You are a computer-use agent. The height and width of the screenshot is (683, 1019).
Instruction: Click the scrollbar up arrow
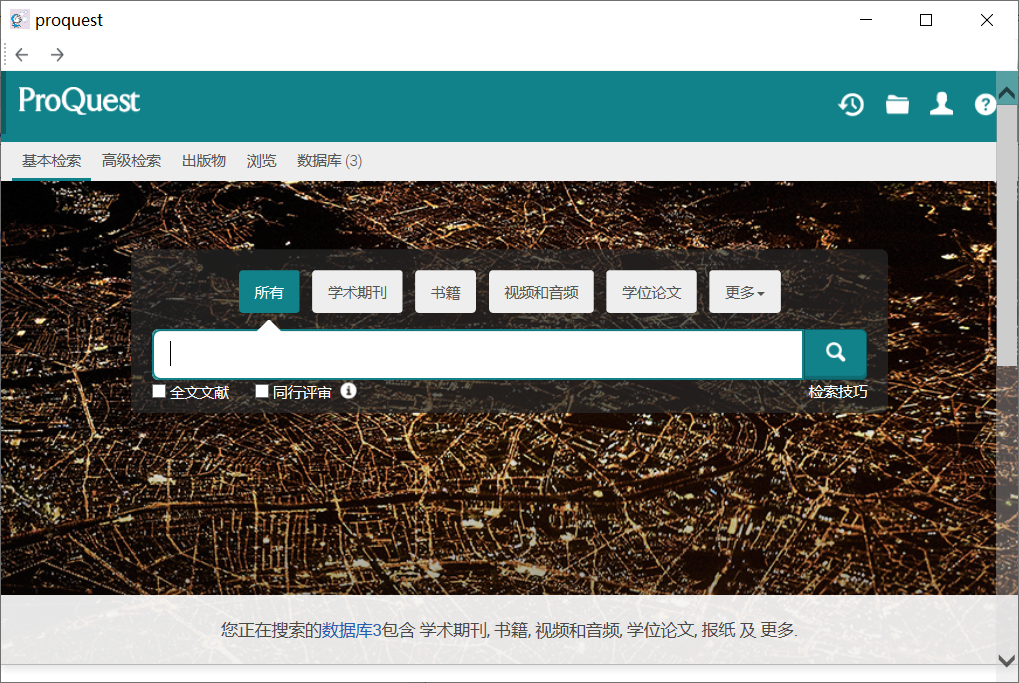tap(1007, 94)
